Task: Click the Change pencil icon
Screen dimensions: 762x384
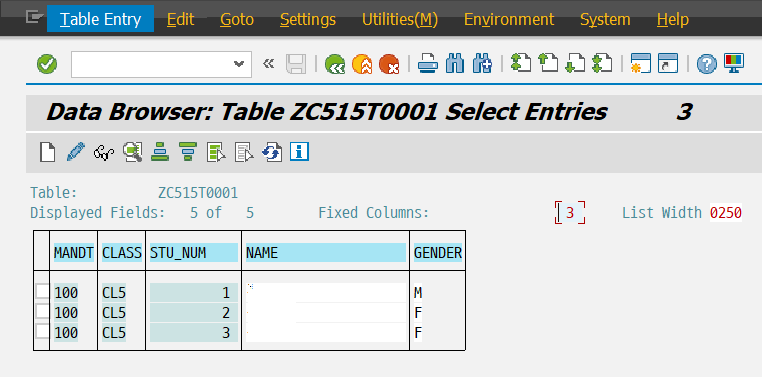Action: [x=75, y=152]
